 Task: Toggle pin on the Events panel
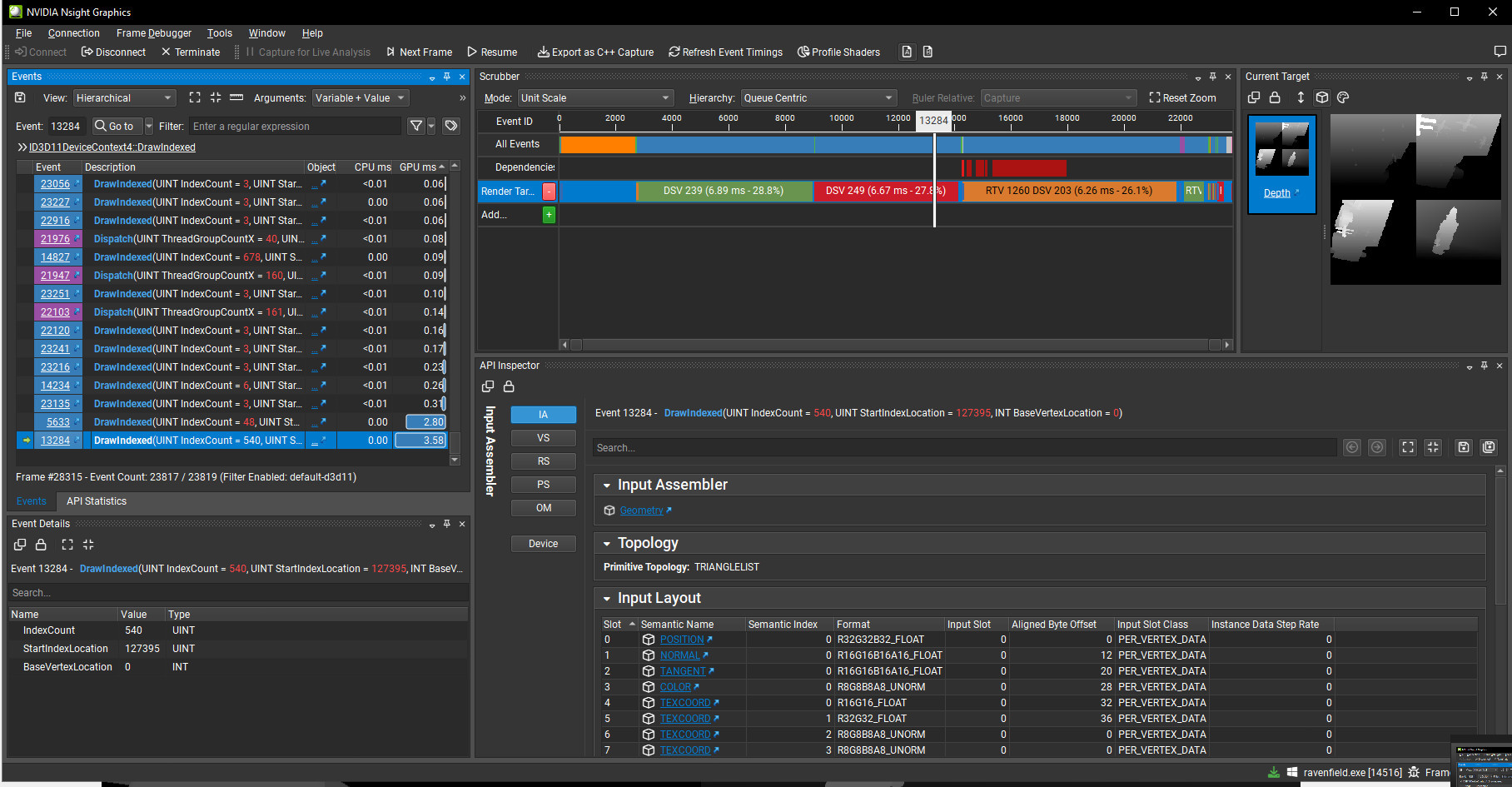click(x=447, y=77)
